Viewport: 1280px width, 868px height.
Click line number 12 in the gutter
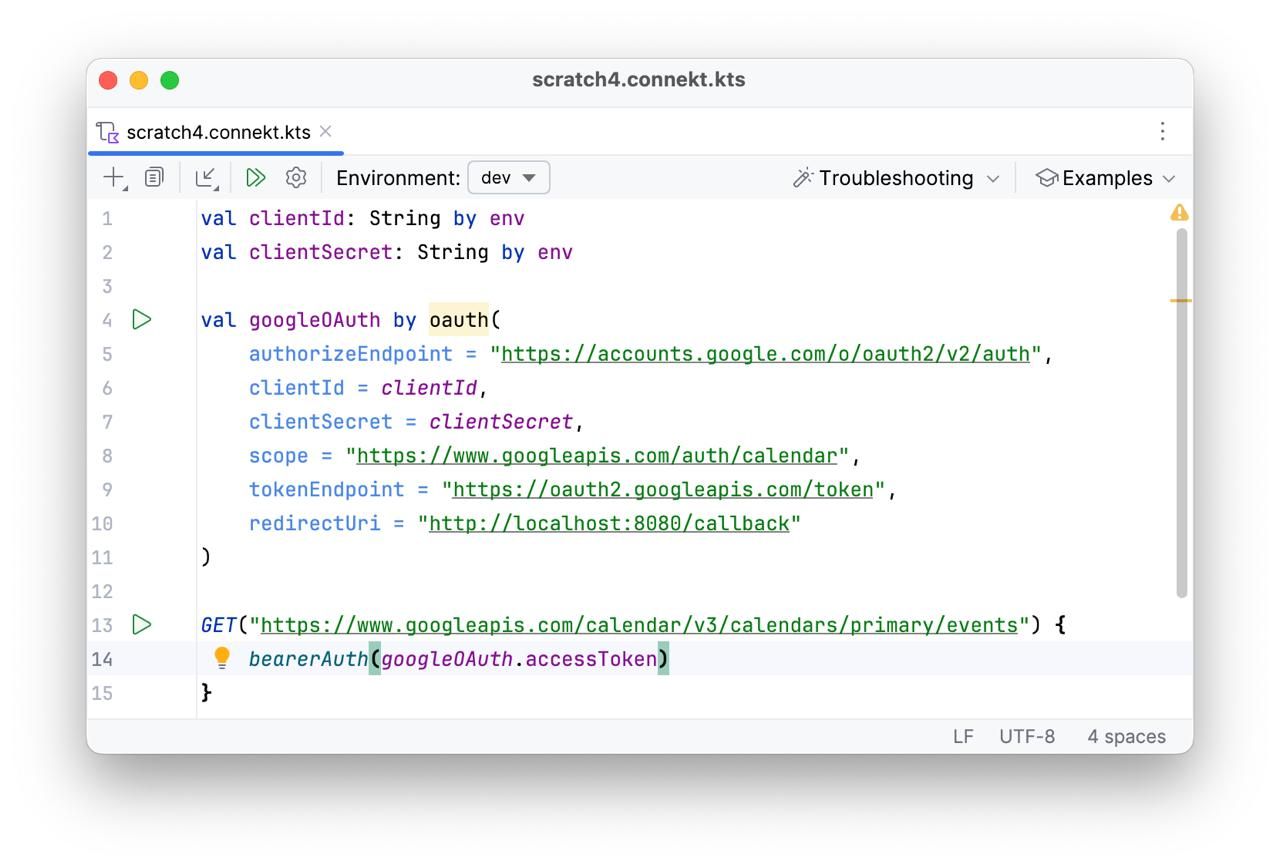(102, 591)
